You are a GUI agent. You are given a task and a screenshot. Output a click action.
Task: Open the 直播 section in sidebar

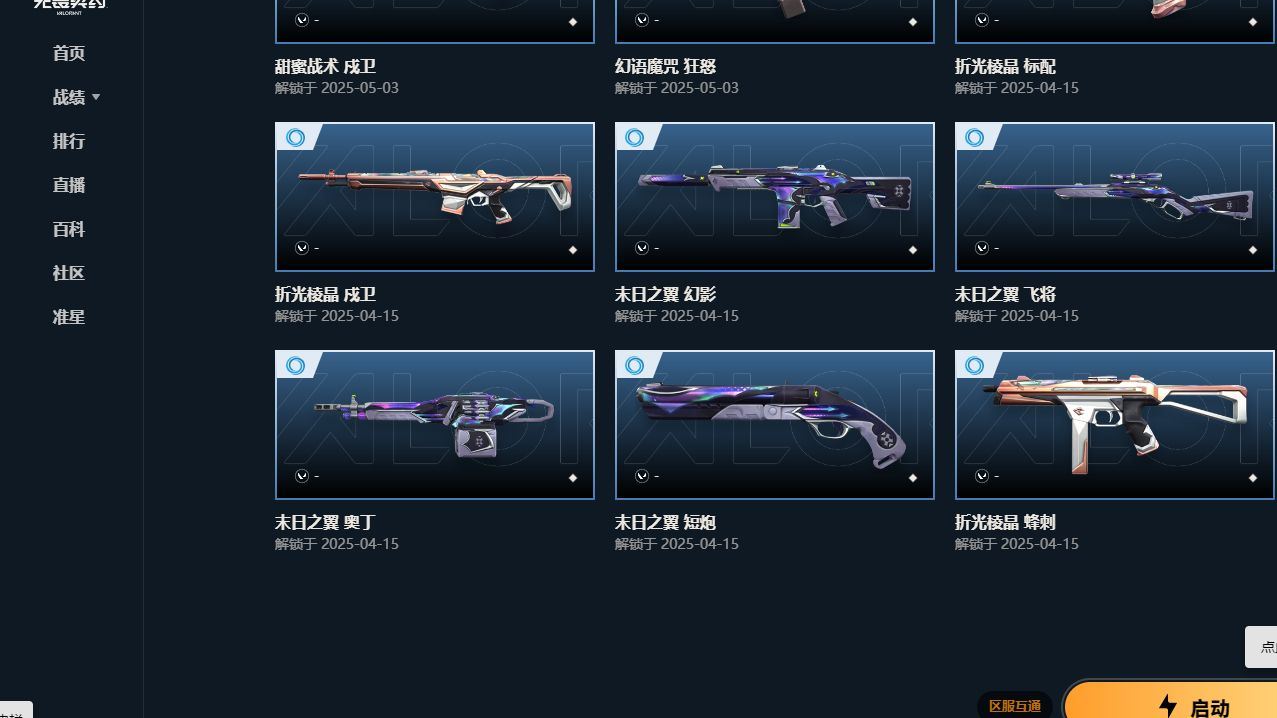[x=69, y=185]
